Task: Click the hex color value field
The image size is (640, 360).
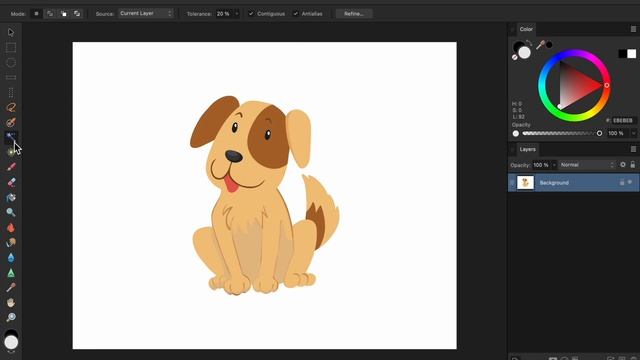Action: coord(623,120)
